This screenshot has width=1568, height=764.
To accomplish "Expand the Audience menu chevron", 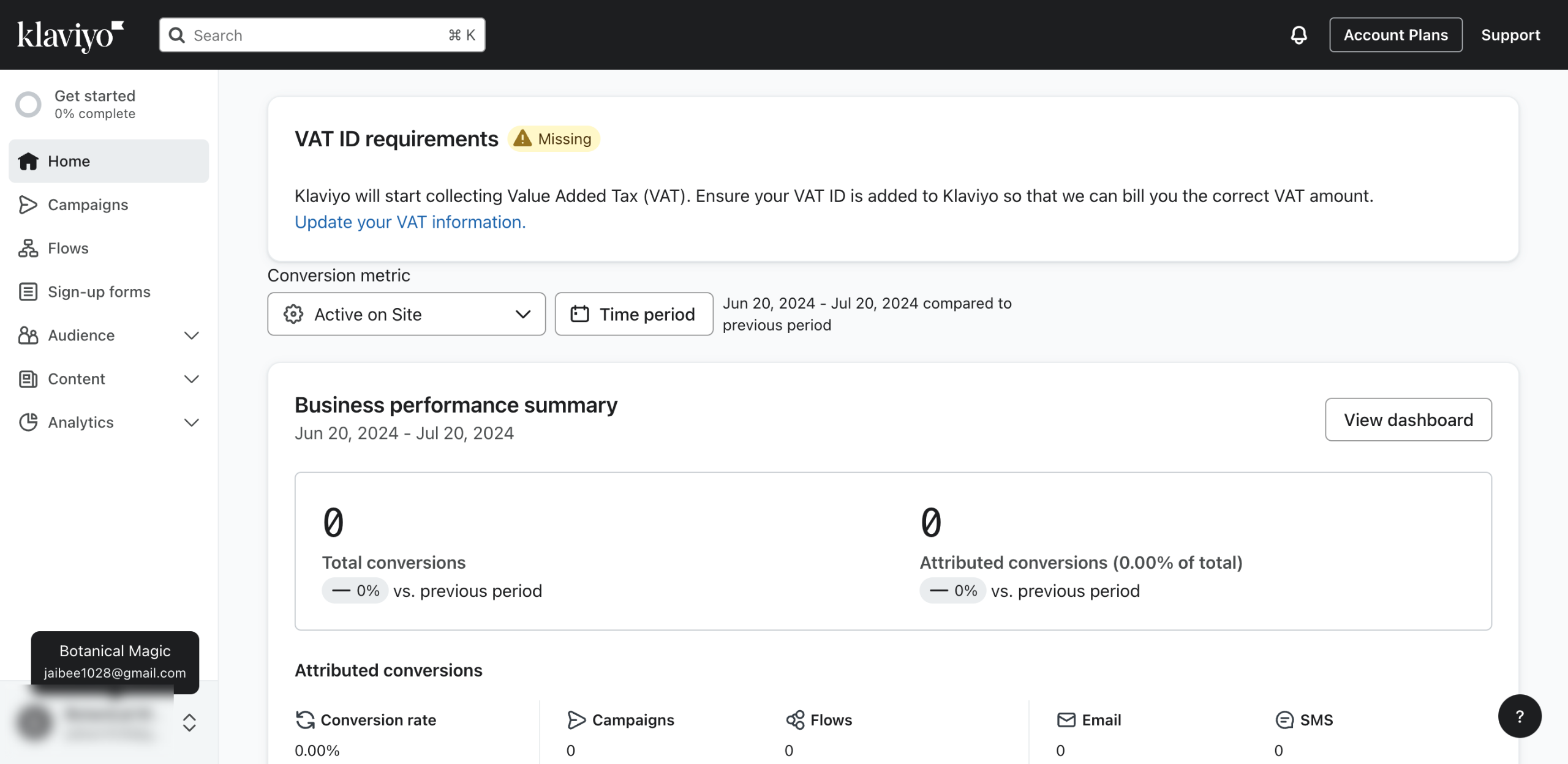I will point(191,335).
